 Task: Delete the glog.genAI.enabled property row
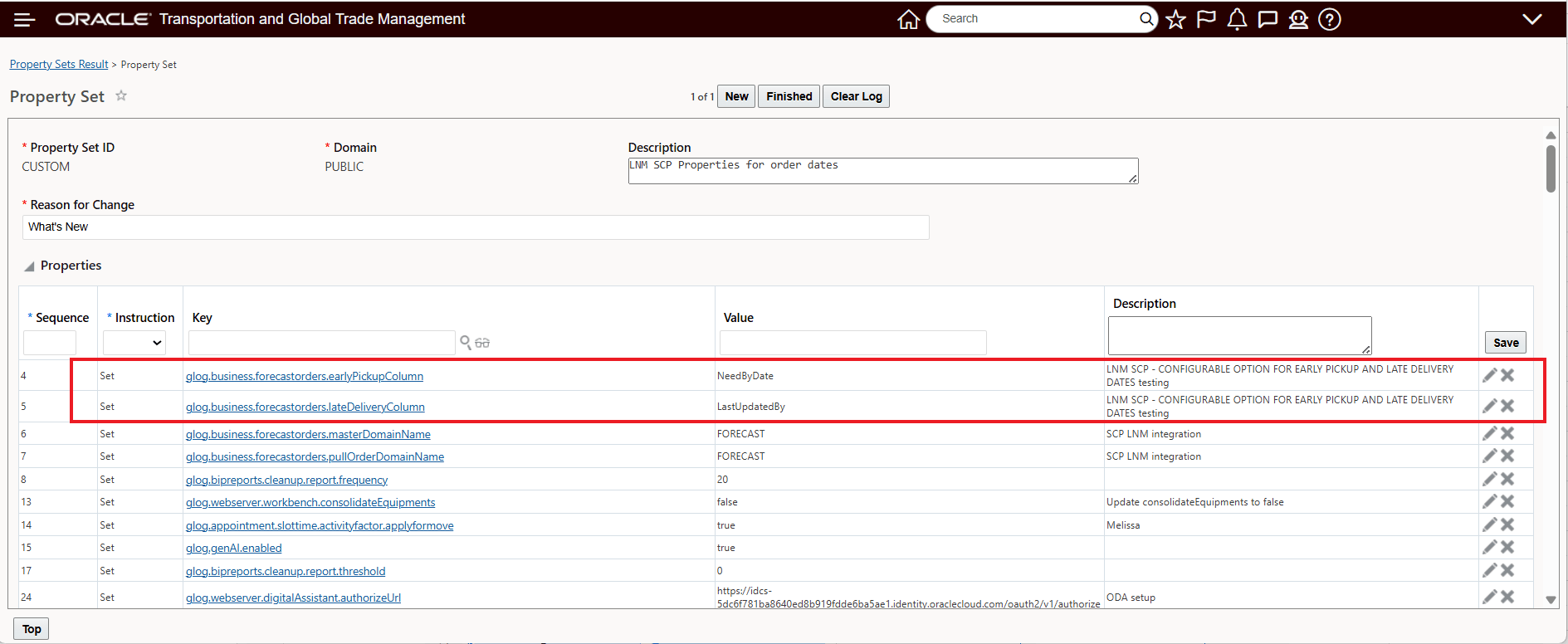(x=1507, y=547)
